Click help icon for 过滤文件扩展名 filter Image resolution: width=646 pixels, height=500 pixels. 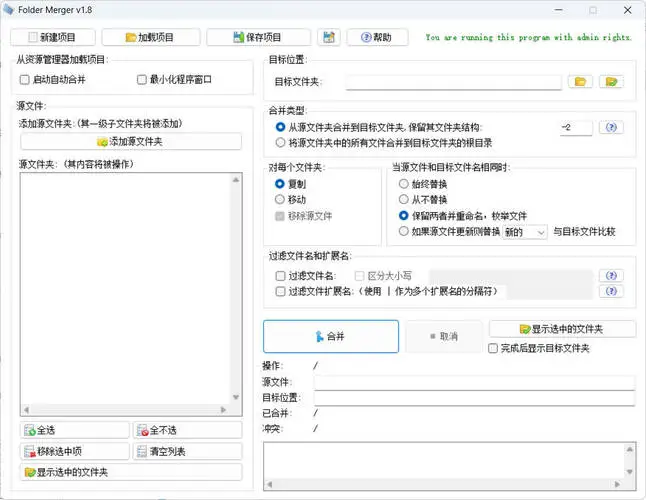[611, 291]
